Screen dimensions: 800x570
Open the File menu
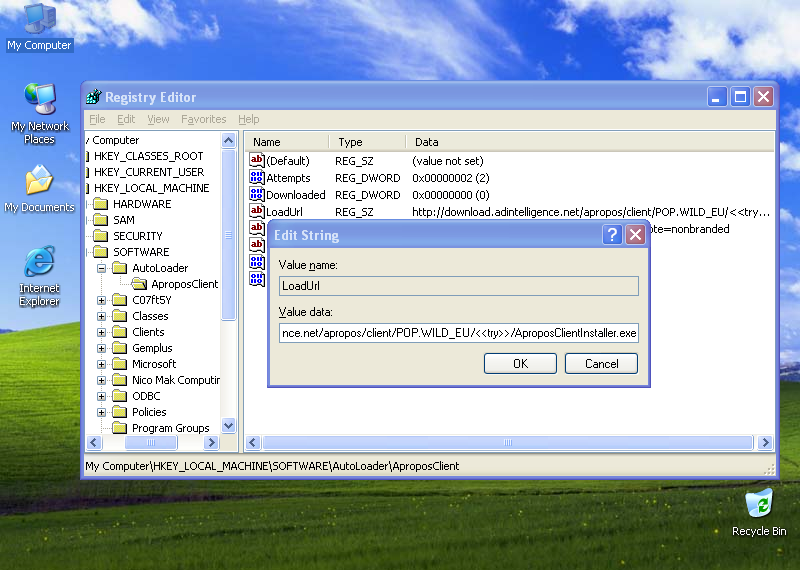(x=97, y=119)
